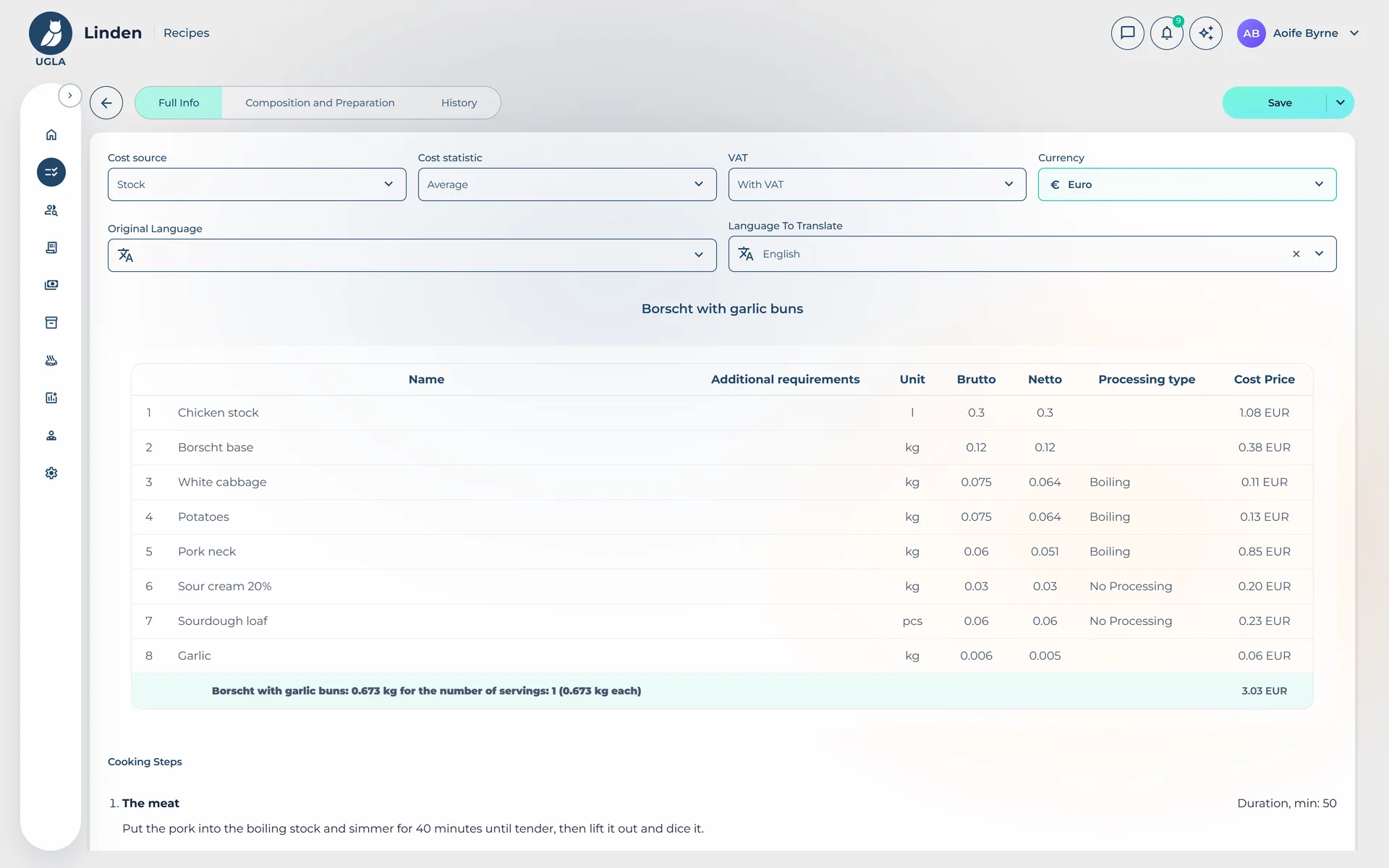This screenshot has height=868, width=1389.
Task: Select the highlighted recipes checklist sidebar icon
Action: pyautogui.click(x=51, y=172)
